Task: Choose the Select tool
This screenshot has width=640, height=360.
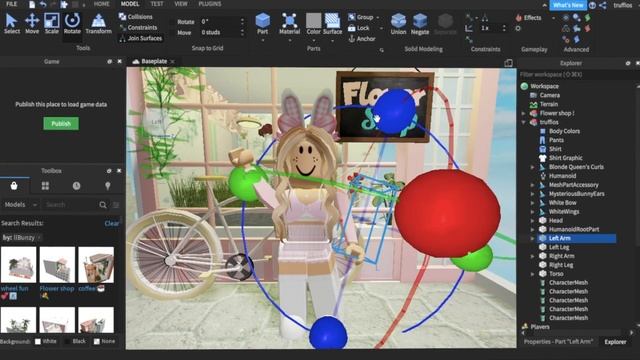Action: coord(11,24)
